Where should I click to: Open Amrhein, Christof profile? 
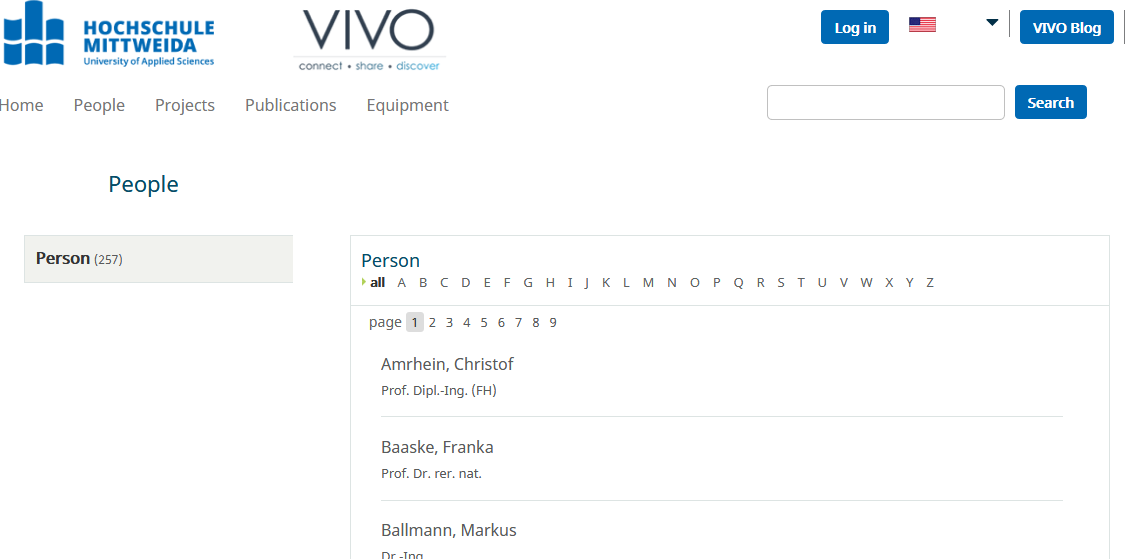click(x=447, y=364)
